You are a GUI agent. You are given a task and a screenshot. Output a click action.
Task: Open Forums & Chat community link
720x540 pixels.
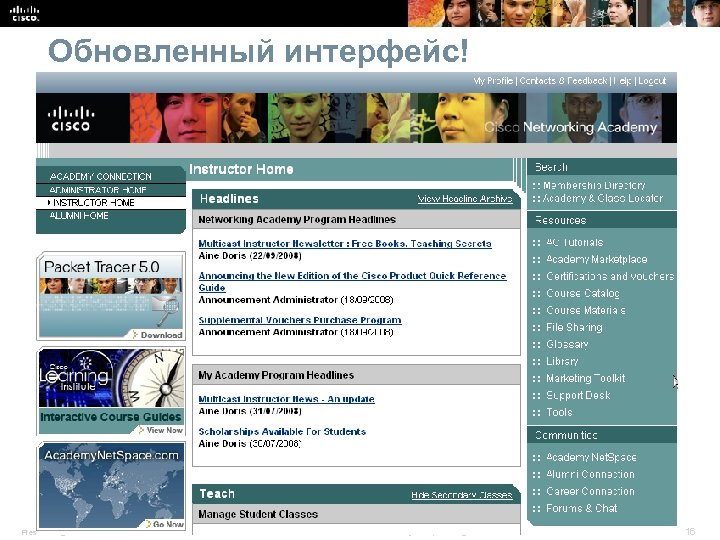581,508
